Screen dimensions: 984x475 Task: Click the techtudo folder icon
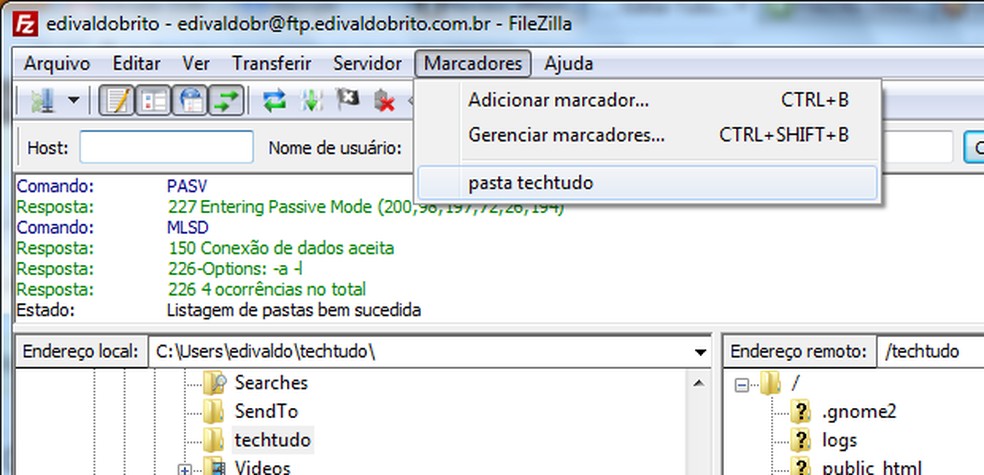214,440
